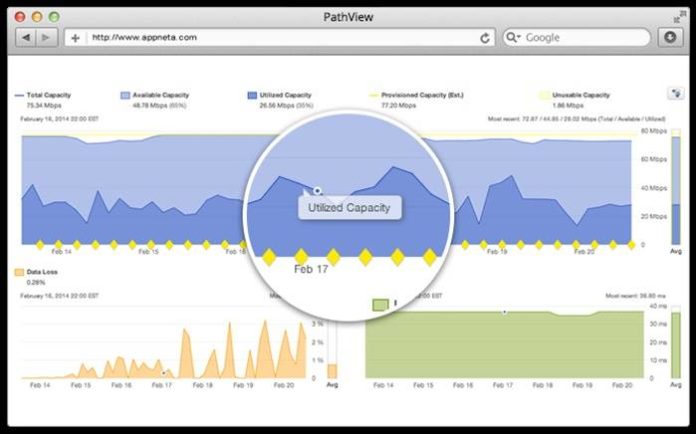
Task: Toggle the Total Capacity legend series
Action: click(43, 95)
